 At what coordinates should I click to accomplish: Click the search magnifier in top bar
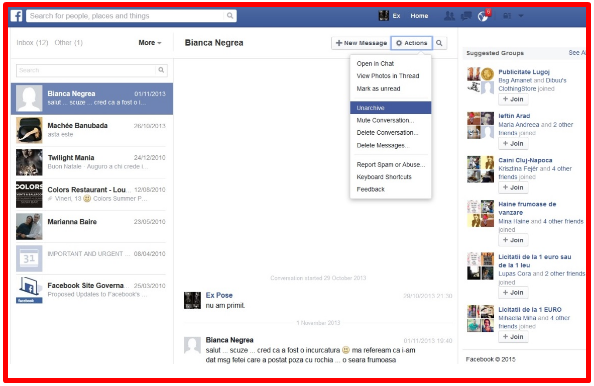click(230, 16)
